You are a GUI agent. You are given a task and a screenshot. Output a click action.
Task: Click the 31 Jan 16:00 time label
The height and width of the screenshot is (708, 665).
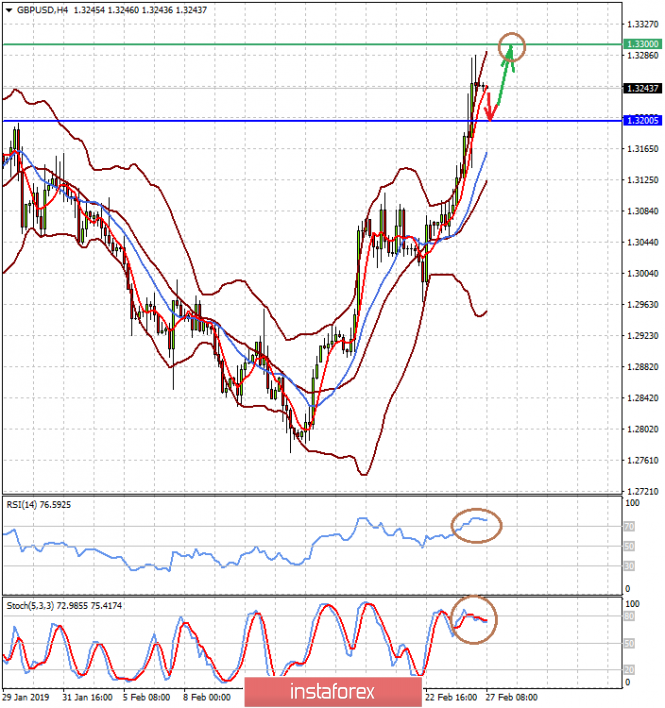pos(89,699)
